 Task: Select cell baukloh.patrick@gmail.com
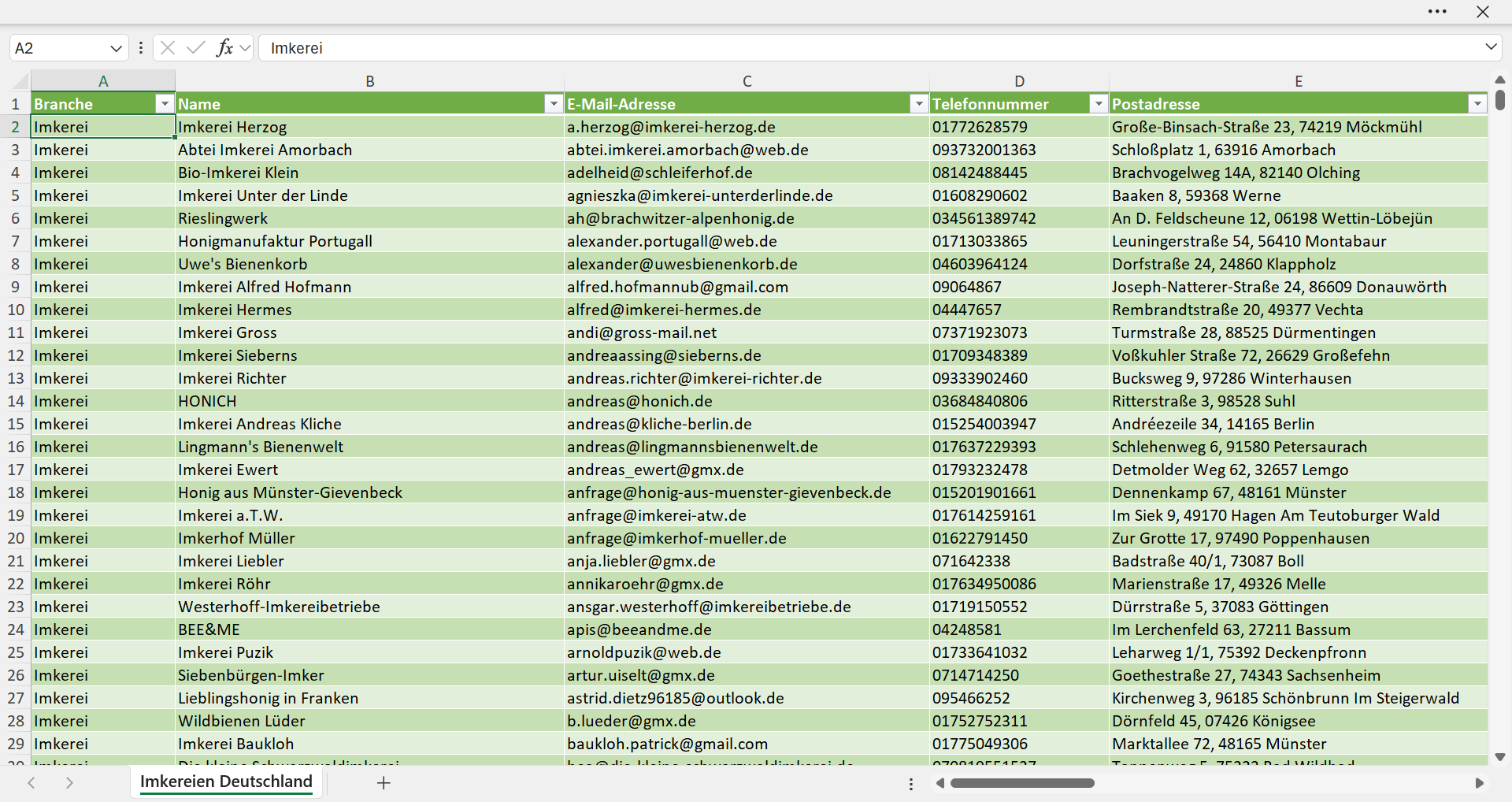click(747, 744)
